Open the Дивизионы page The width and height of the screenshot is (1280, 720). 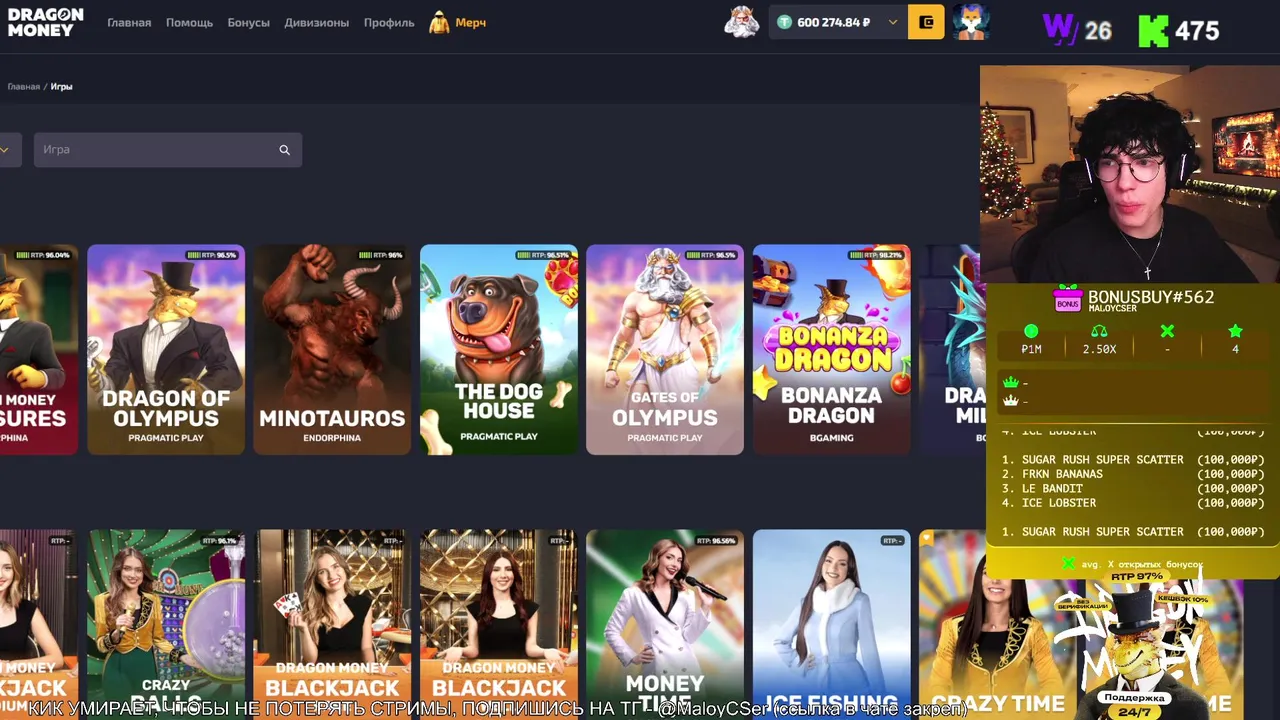(x=316, y=22)
